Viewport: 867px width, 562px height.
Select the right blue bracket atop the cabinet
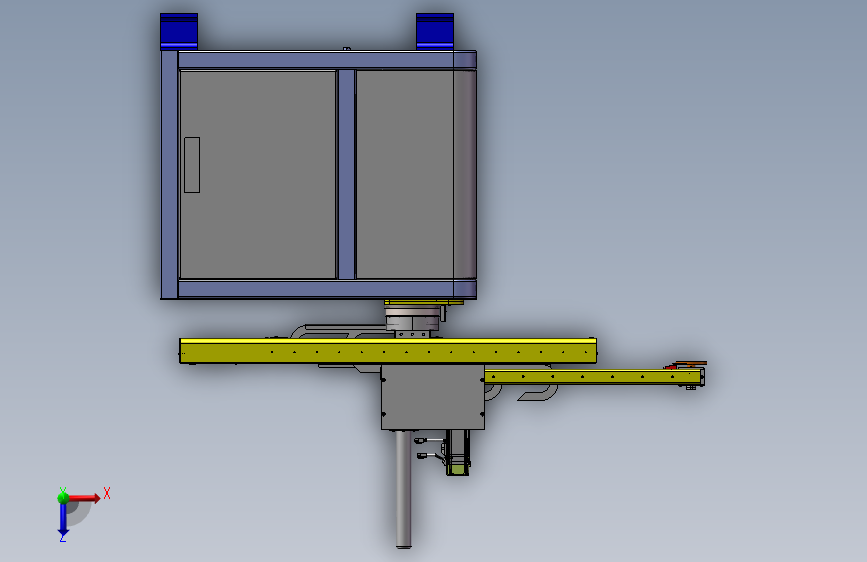pyautogui.click(x=435, y=32)
